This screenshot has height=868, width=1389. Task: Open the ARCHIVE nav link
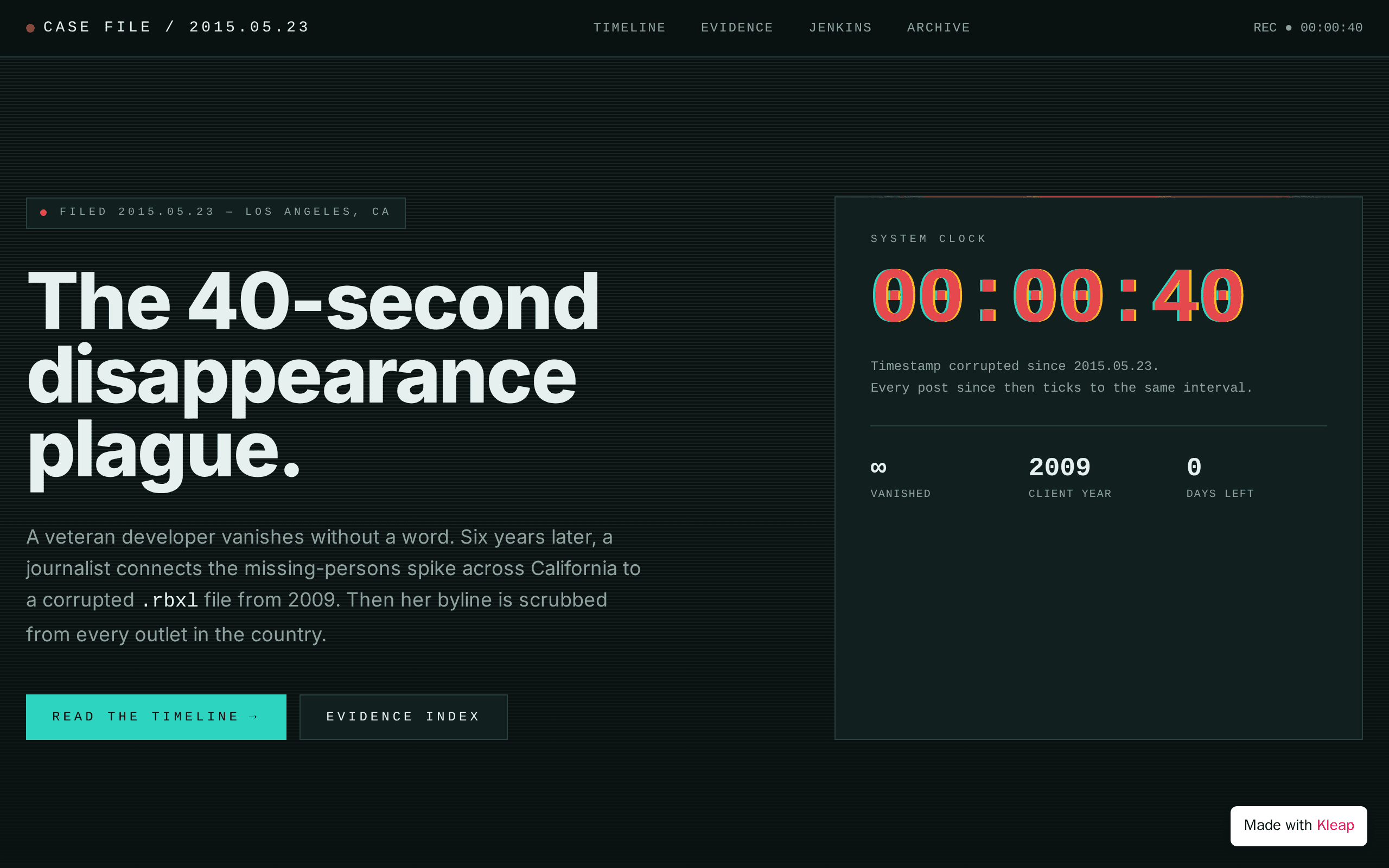(x=939, y=28)
